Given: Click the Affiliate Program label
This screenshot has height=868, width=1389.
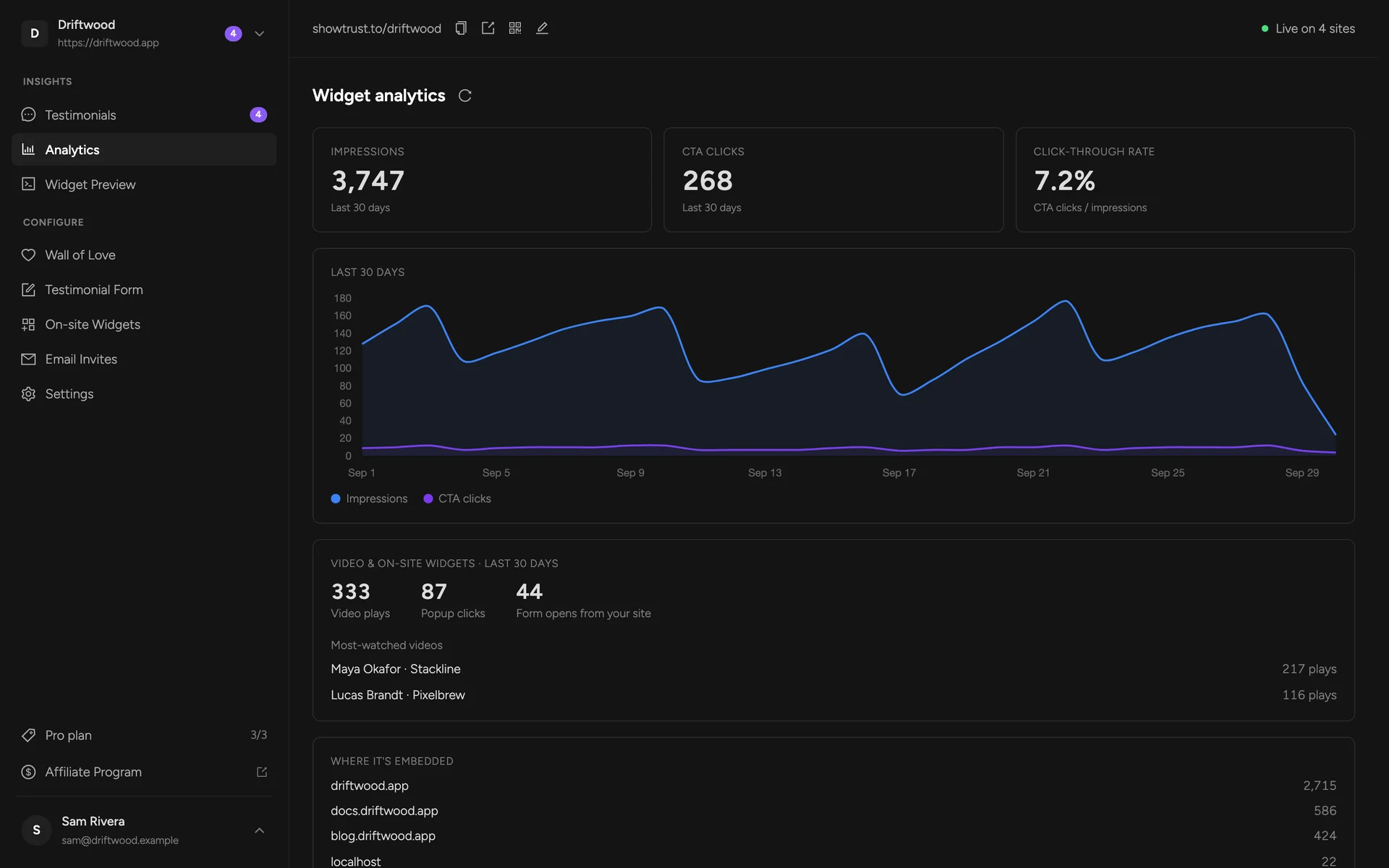Looking at the screenshot, I should pos(93,772).
